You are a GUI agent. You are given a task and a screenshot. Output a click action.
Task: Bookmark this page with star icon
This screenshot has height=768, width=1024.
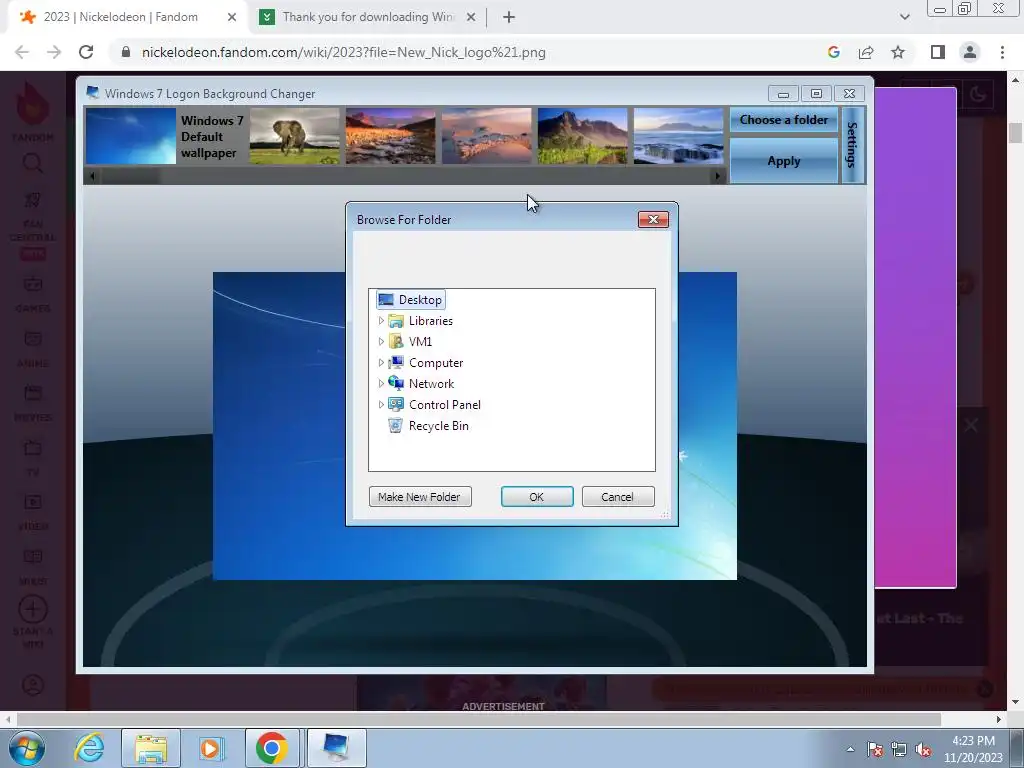point(898,53)
